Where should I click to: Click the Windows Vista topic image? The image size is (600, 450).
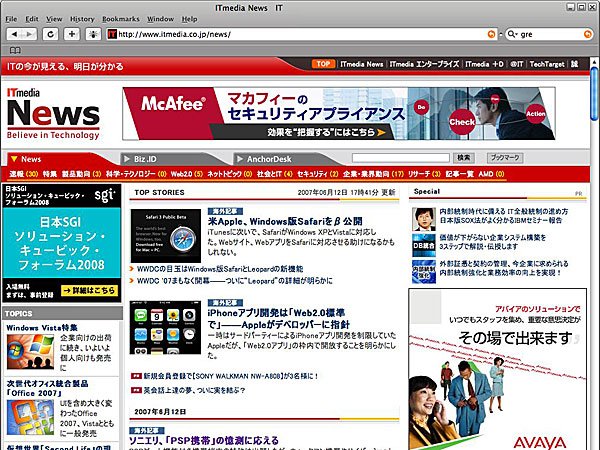[x=31, y=352]
